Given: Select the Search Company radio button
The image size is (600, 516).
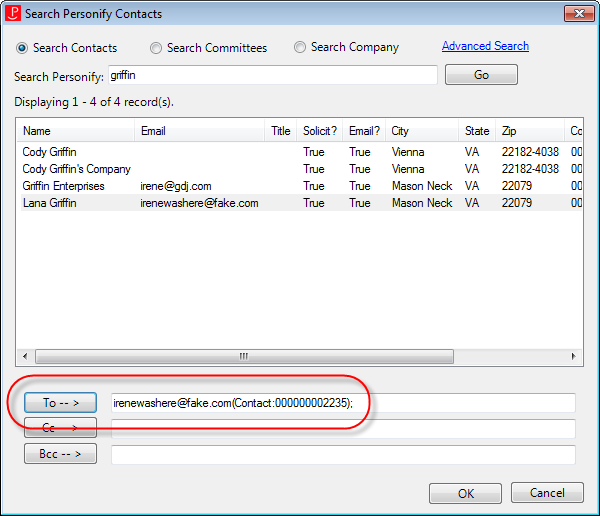Looking at the screenshot, I should coord(300,47).
